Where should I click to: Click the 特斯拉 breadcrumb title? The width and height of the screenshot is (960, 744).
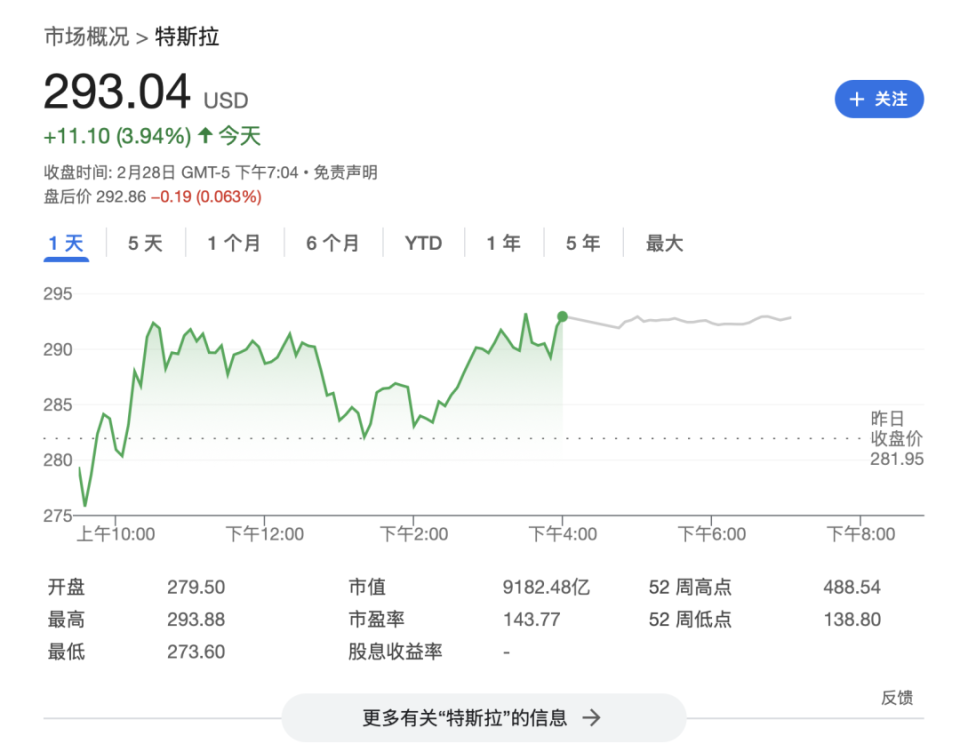click(187, 37)
